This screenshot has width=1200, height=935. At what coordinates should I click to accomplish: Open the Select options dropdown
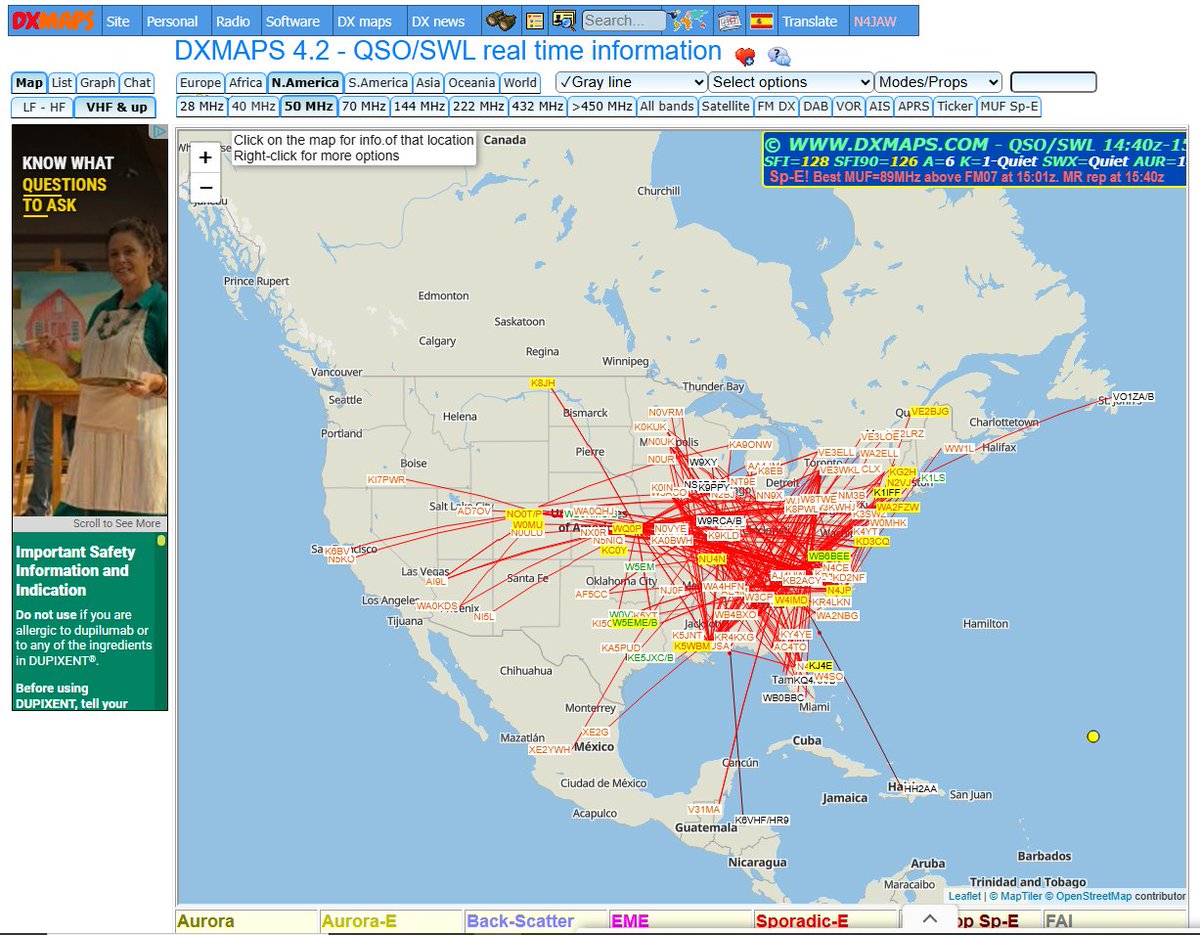tap(791, 82)
